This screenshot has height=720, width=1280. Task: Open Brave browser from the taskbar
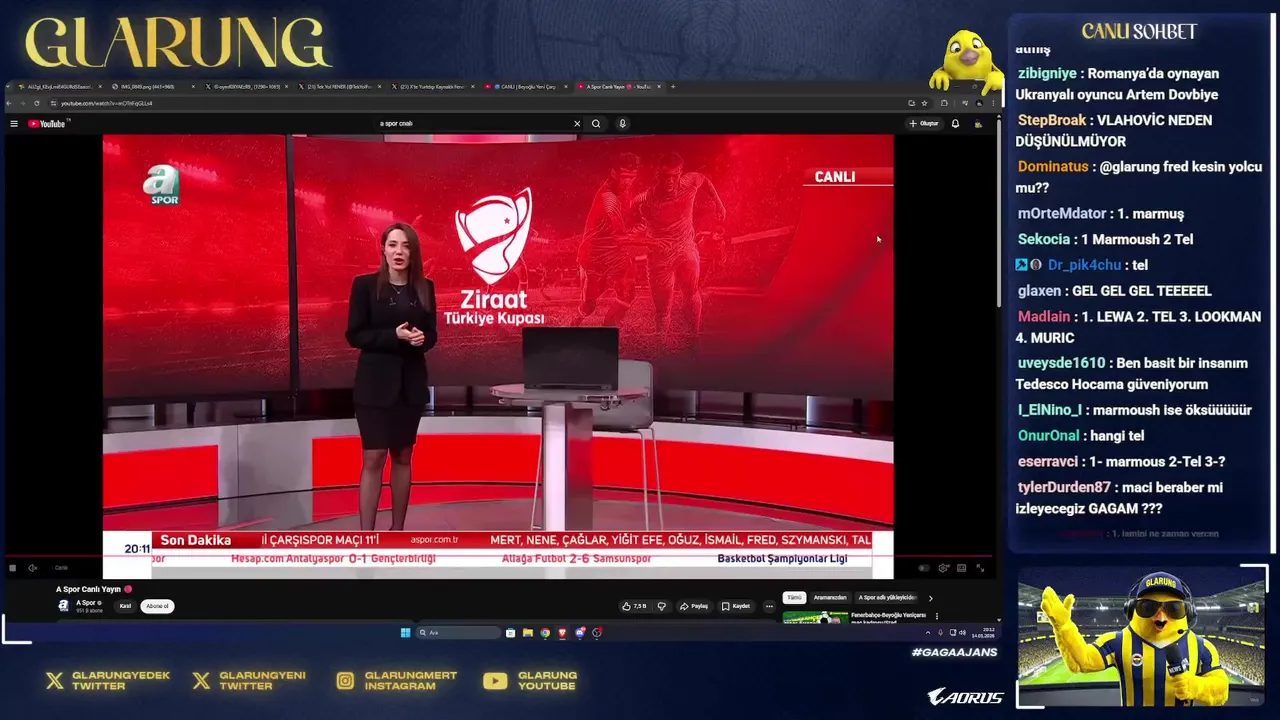click(x=562, y=633)
